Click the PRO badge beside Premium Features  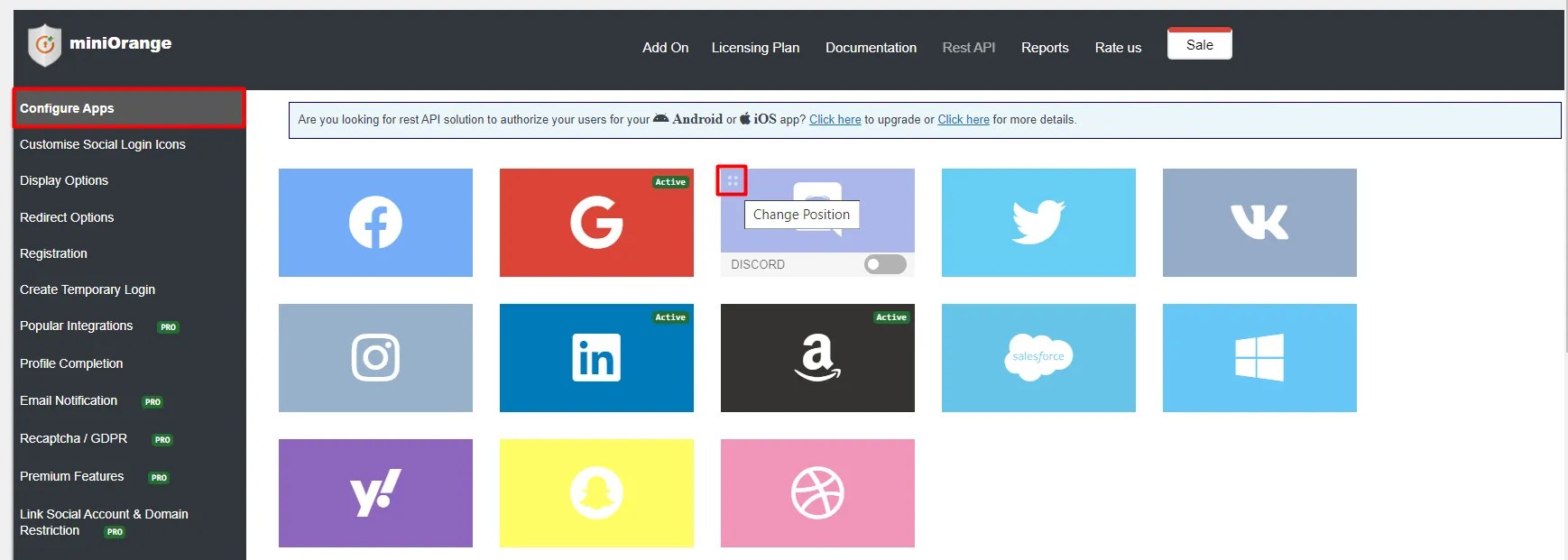[x=159, y=478]
